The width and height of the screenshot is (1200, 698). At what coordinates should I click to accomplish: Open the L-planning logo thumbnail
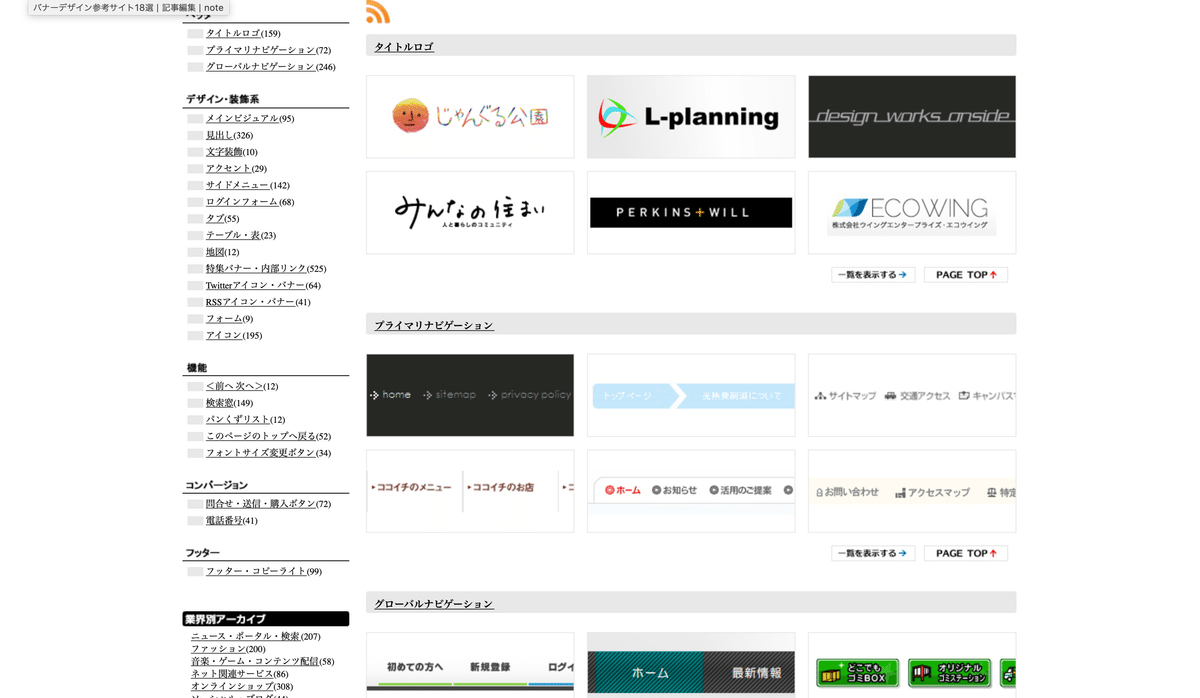pyautogui.click(x=691, y=117)
